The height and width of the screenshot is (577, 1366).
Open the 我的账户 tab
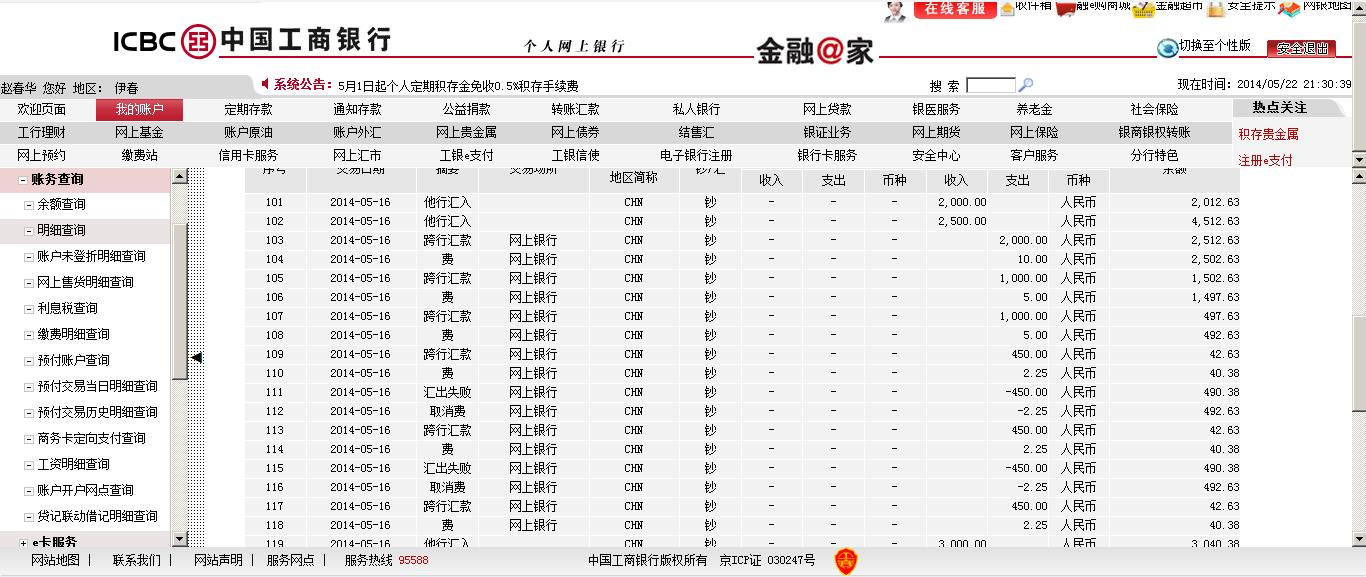(x=139, y=110)
